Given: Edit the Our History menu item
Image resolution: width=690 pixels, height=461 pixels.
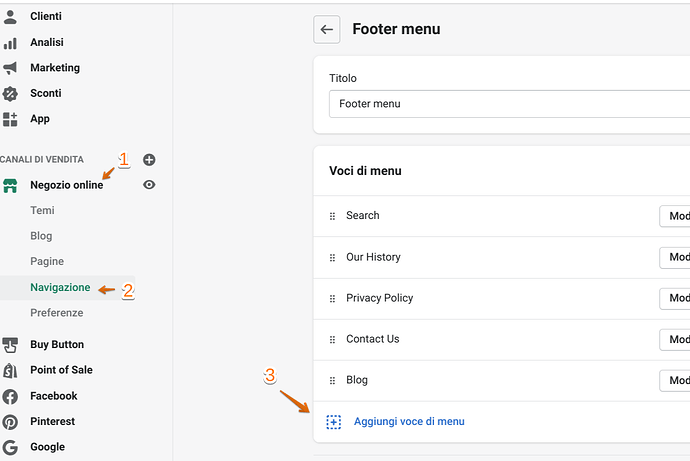Looking at the screenshot, I should 677,257.
